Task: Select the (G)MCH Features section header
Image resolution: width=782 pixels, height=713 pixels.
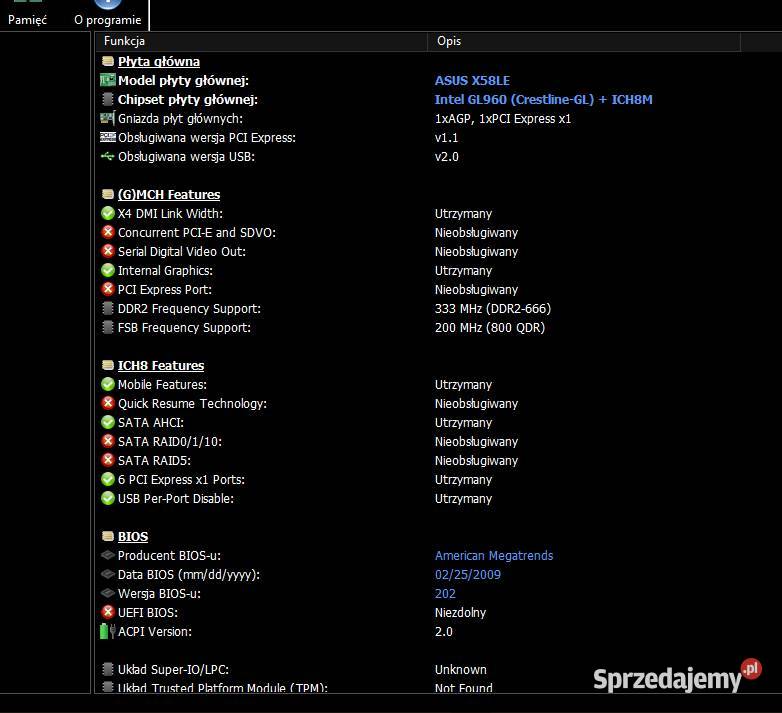Action: (x=169, y=194)
